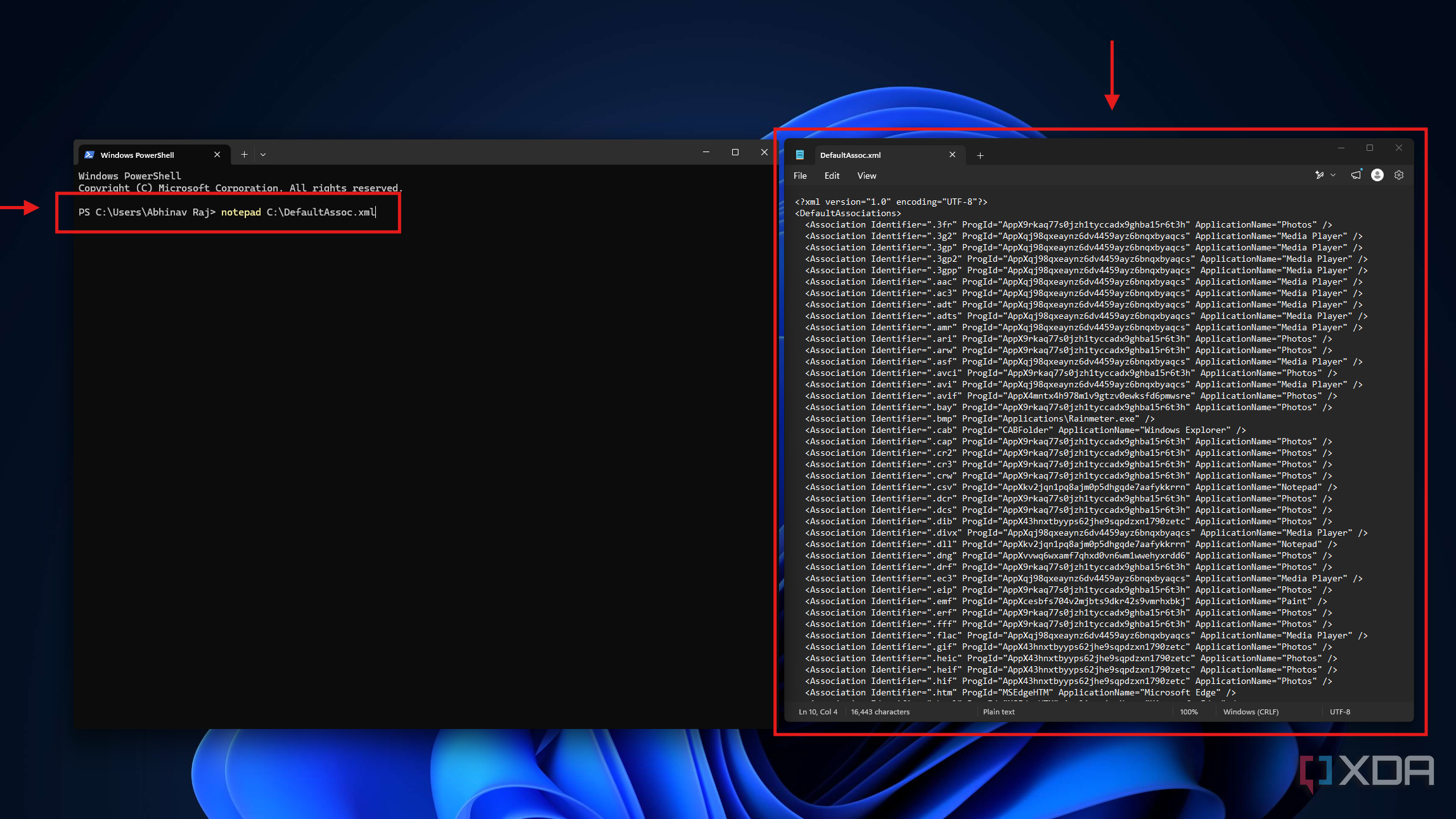Click the "Windows PowerShell" banner line in terminal
Screen dimensions: 1456x819
(130, 176)
